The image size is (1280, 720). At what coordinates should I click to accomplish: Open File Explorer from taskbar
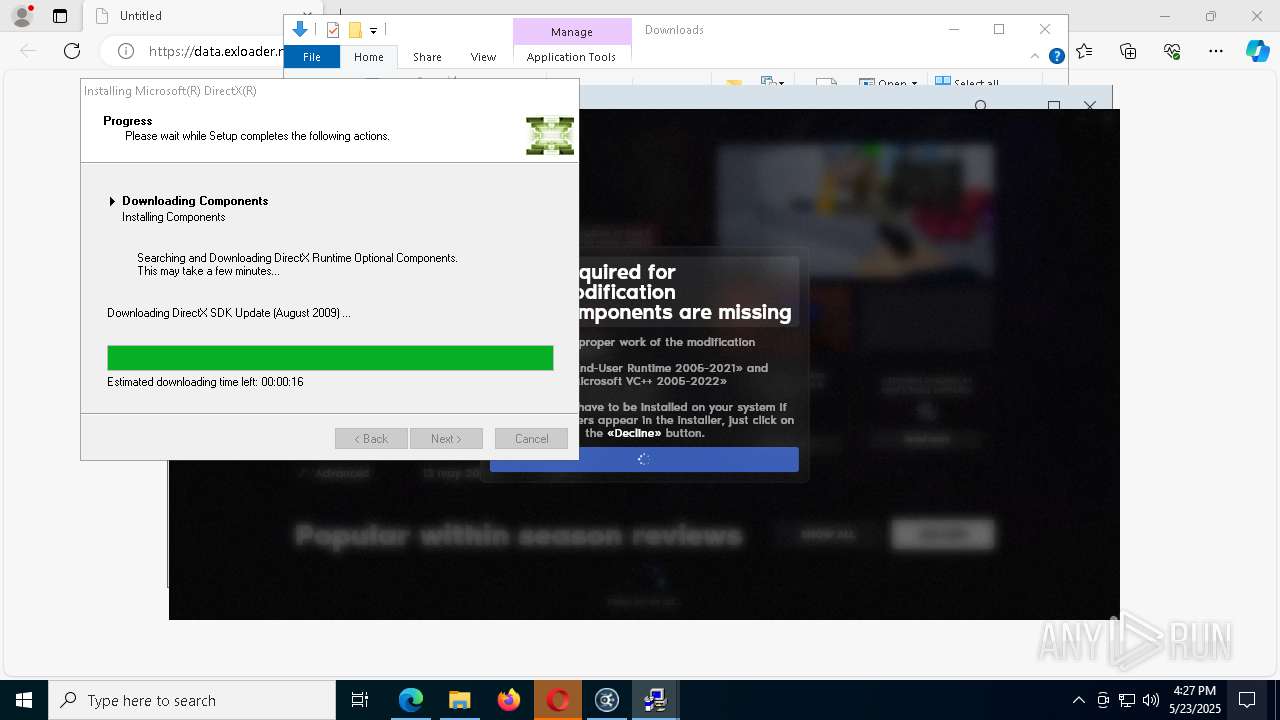460,700
